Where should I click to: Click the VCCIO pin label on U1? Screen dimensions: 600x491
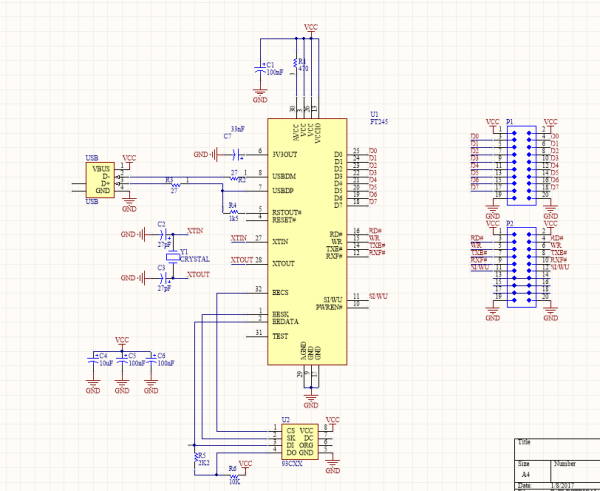coord(317,134)
